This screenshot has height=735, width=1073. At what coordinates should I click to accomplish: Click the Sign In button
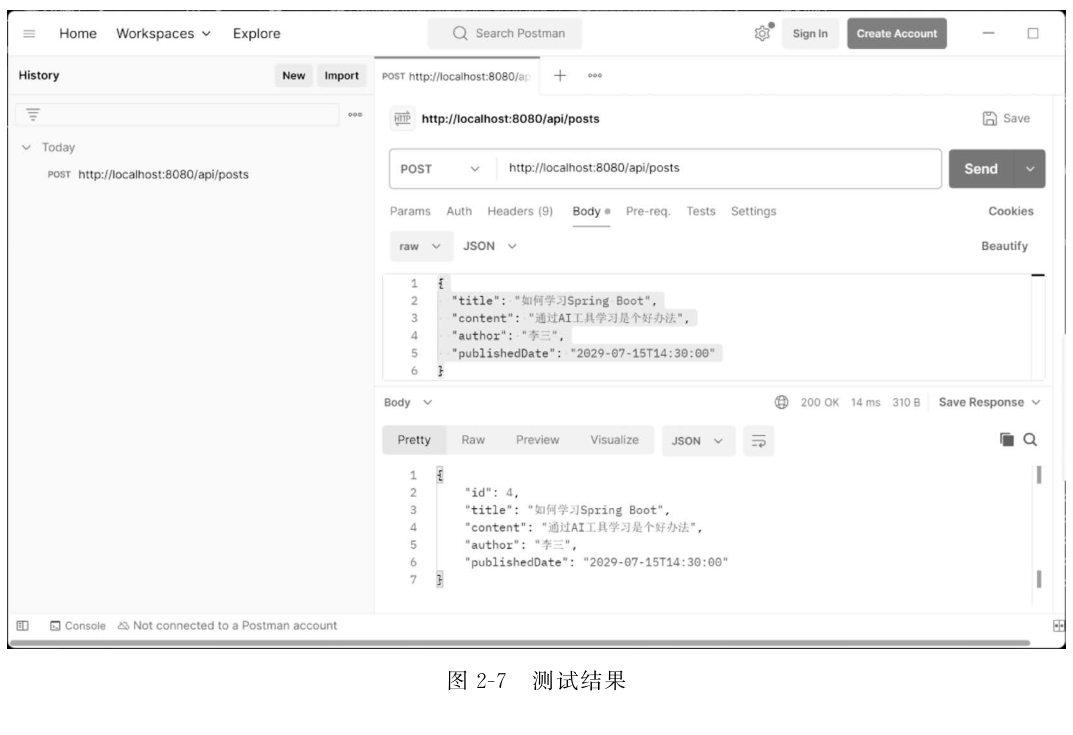click(x=810, y=34)
